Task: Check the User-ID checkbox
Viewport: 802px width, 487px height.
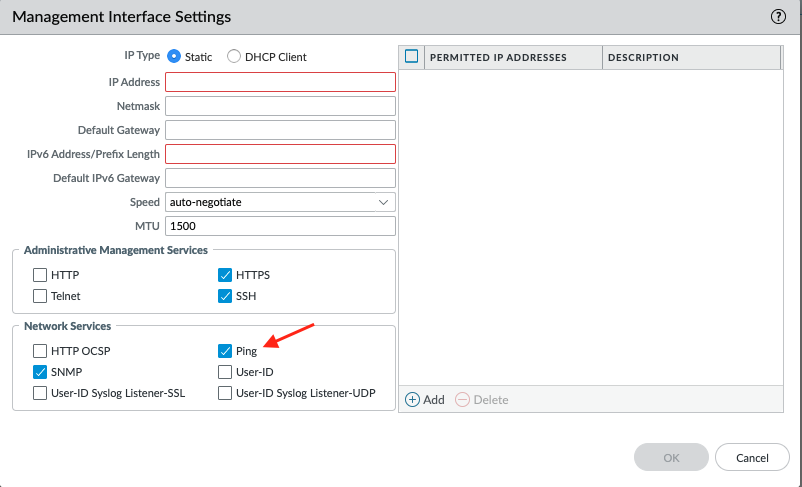Action: pyautogui.click(x=225, y=372)
